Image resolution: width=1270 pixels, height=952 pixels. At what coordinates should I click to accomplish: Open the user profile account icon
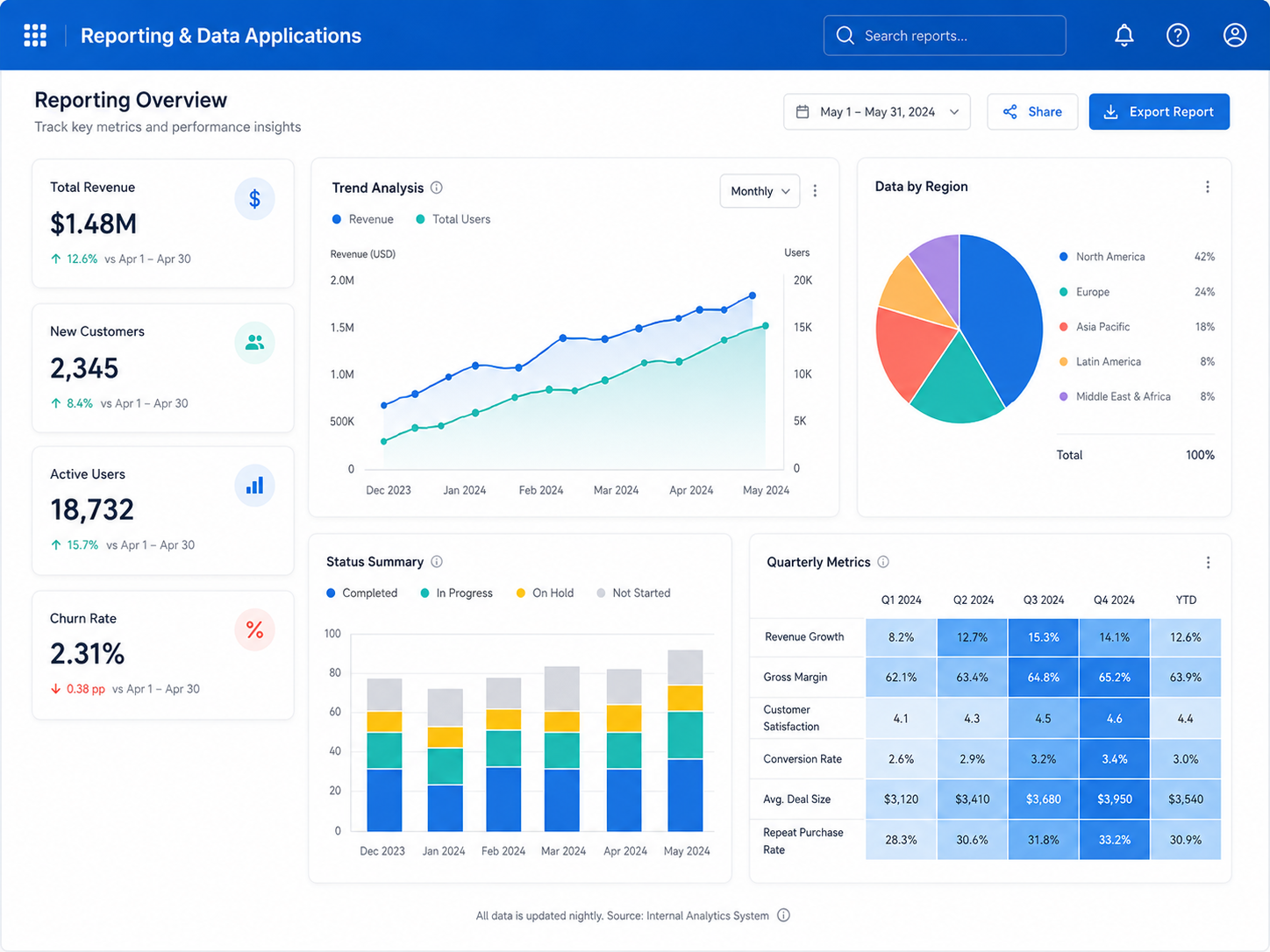(x=1235, y=35)
